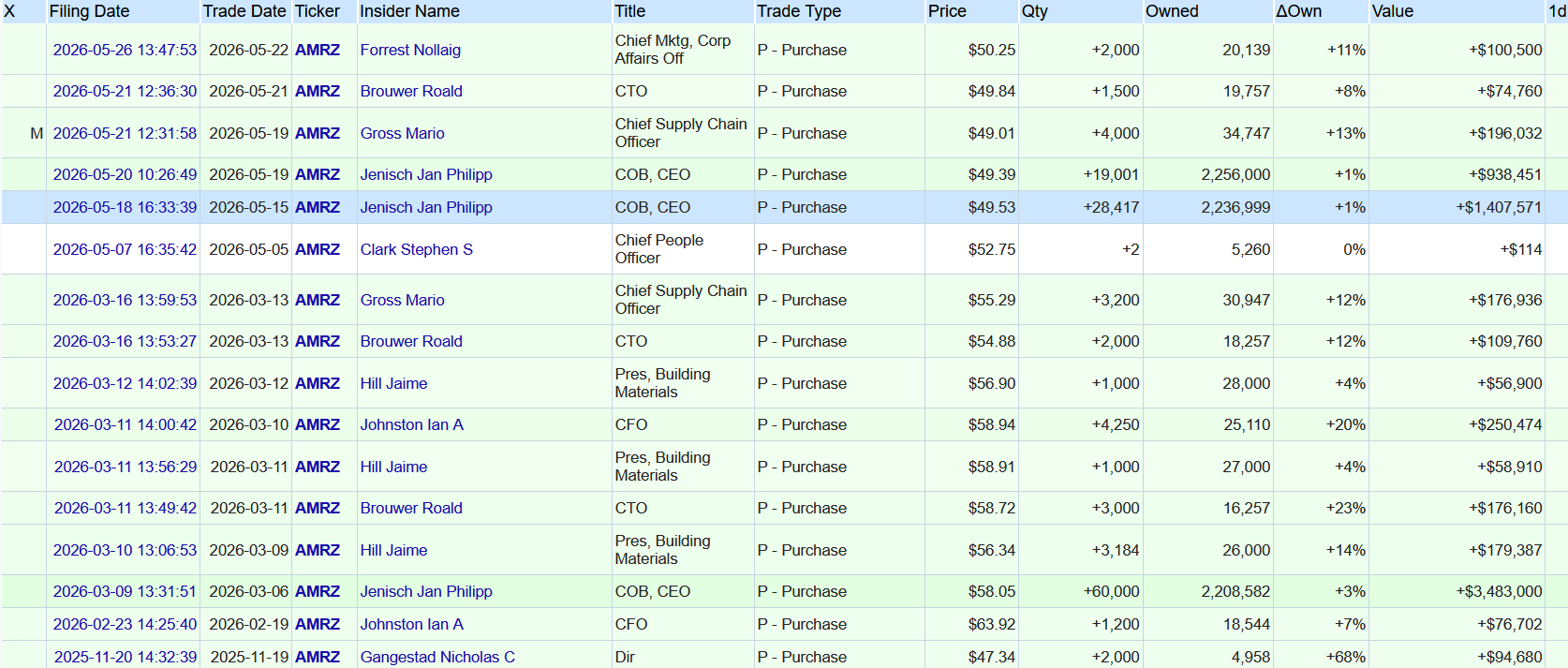Open filing dated 2026-05-18 16:33:39
Screen dimensions: 1568x668
pos(125,207)
